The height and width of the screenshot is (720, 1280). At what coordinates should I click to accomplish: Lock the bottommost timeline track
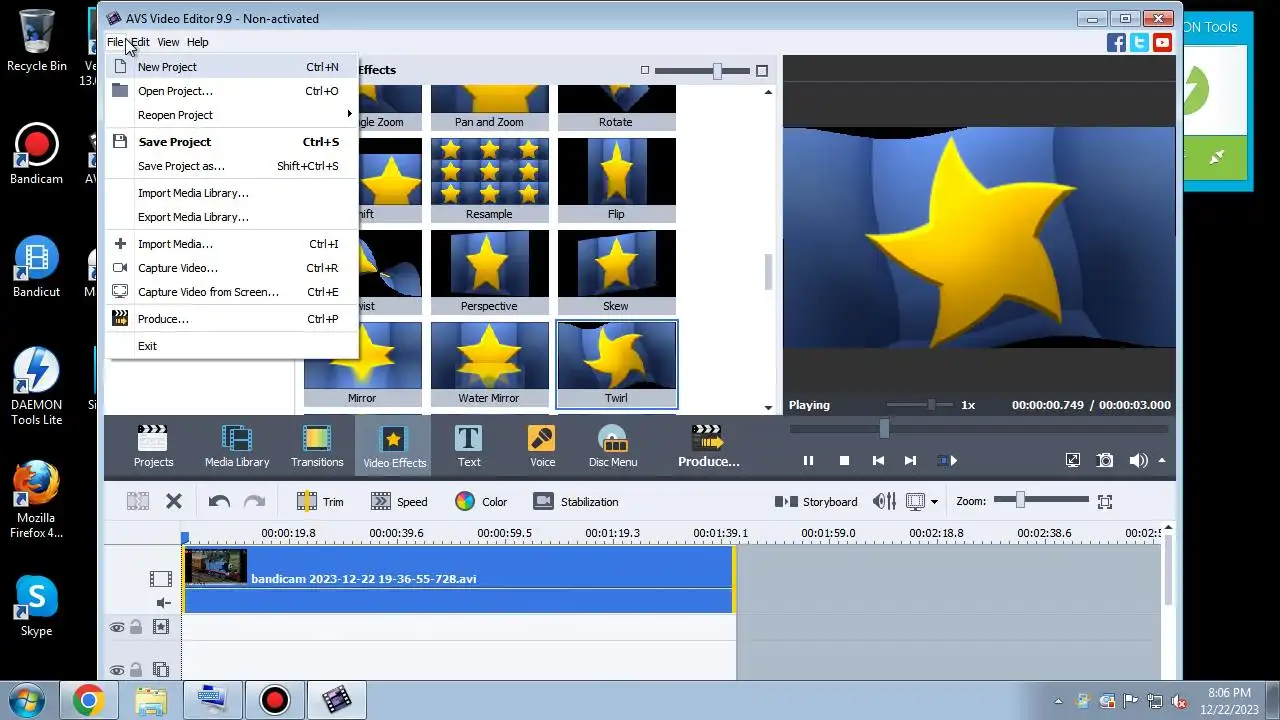click(136, 670)
